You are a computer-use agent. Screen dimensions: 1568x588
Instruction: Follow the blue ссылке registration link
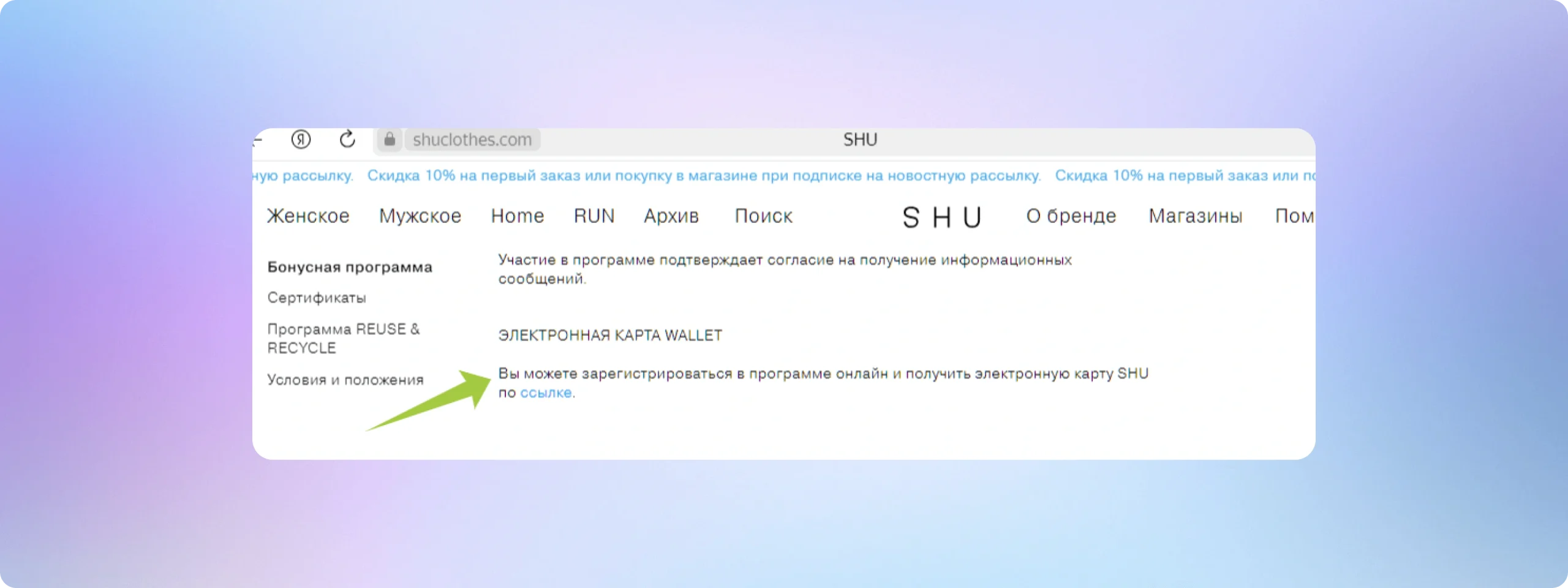click(x=546, y=393)
